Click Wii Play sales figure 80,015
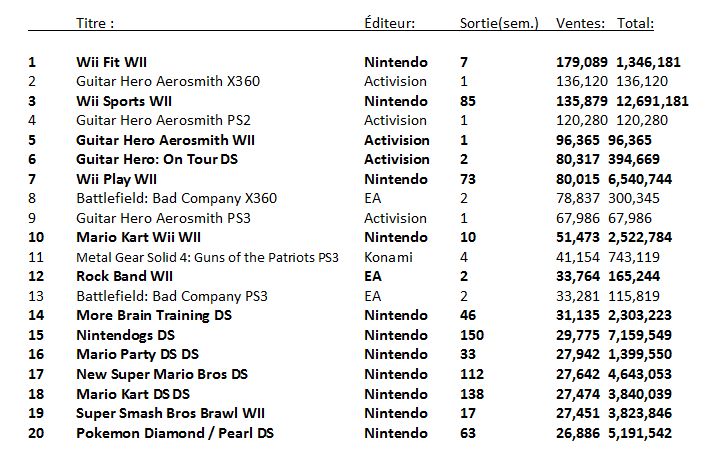Viewport: 716px width, 468px height. tap(577, 179)
